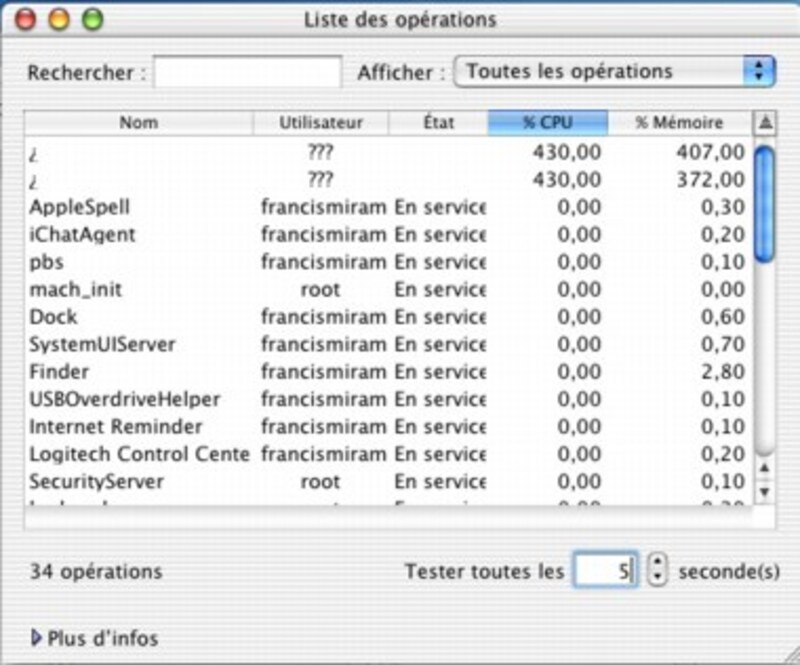
Task: Click the scrollbar down arrow
Action: click(x=764, y=491)
